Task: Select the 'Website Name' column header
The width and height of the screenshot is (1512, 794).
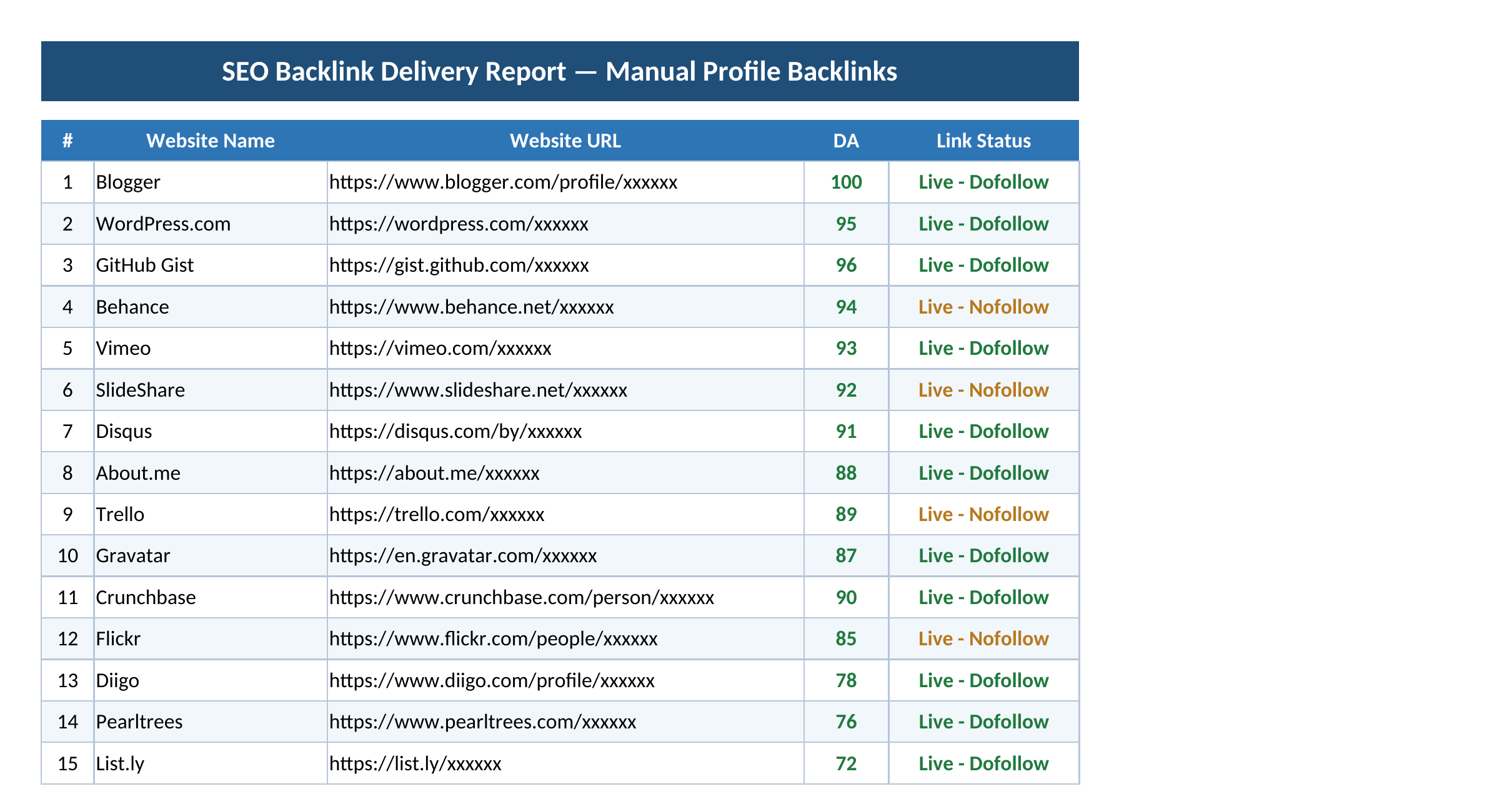Action: (211, 141)
